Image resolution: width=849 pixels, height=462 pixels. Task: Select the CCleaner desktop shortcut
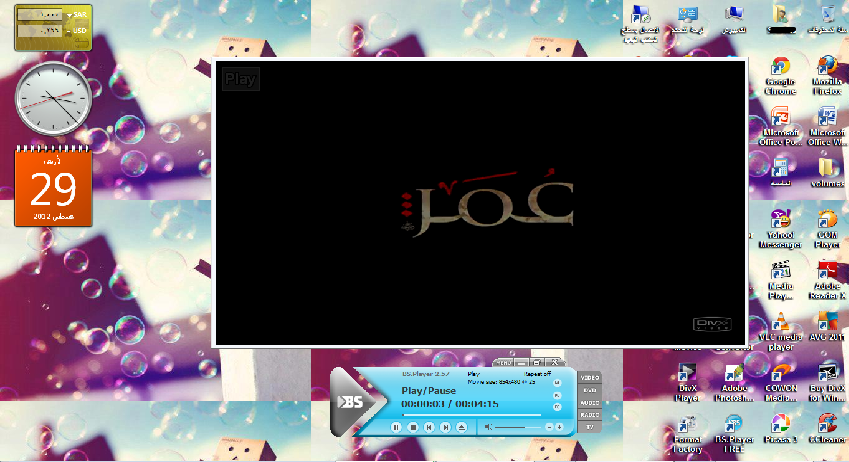point(827,430)
